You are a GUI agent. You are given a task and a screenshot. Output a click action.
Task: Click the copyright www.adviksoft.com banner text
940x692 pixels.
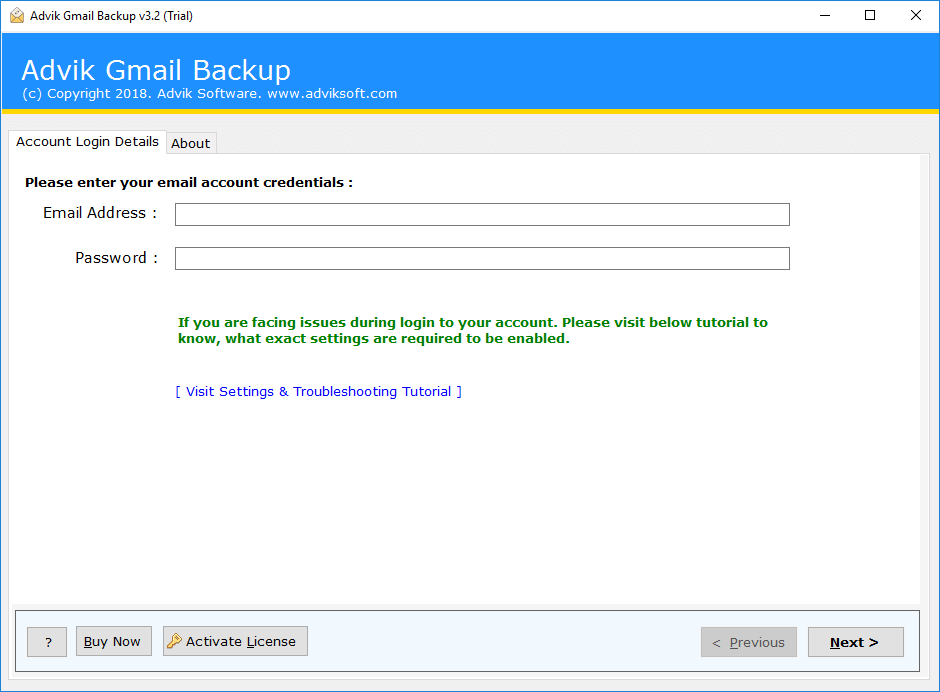click(x=209, y=94)
